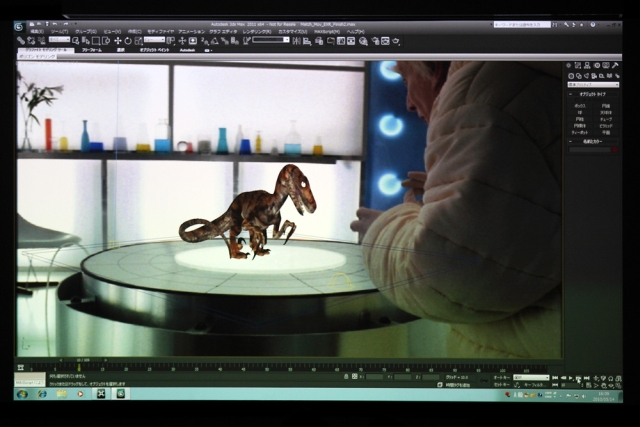Click the Unlink Selection tool icon

point(31,40)
